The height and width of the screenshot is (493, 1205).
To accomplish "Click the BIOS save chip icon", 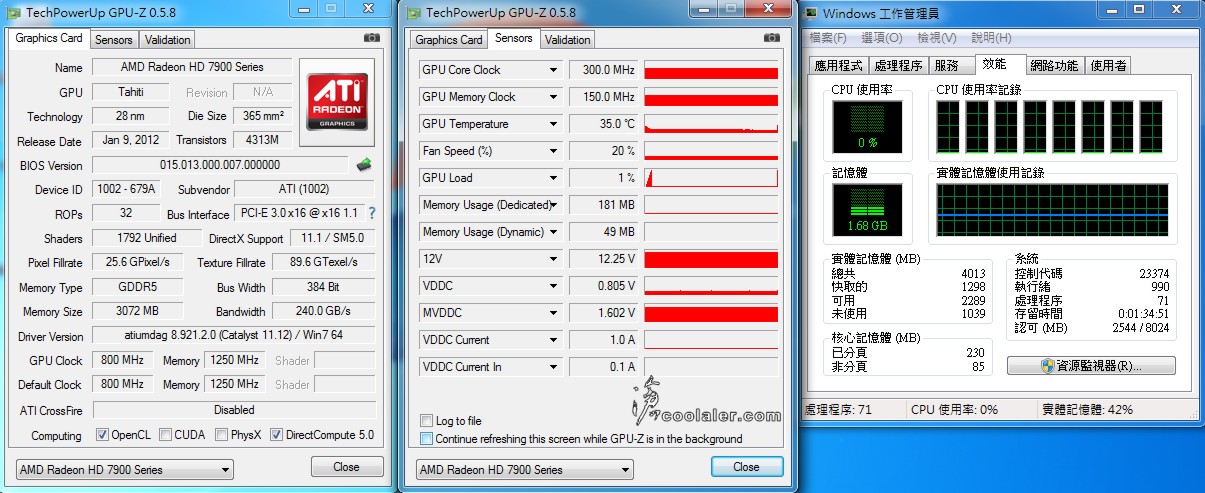I will [365, 165].
